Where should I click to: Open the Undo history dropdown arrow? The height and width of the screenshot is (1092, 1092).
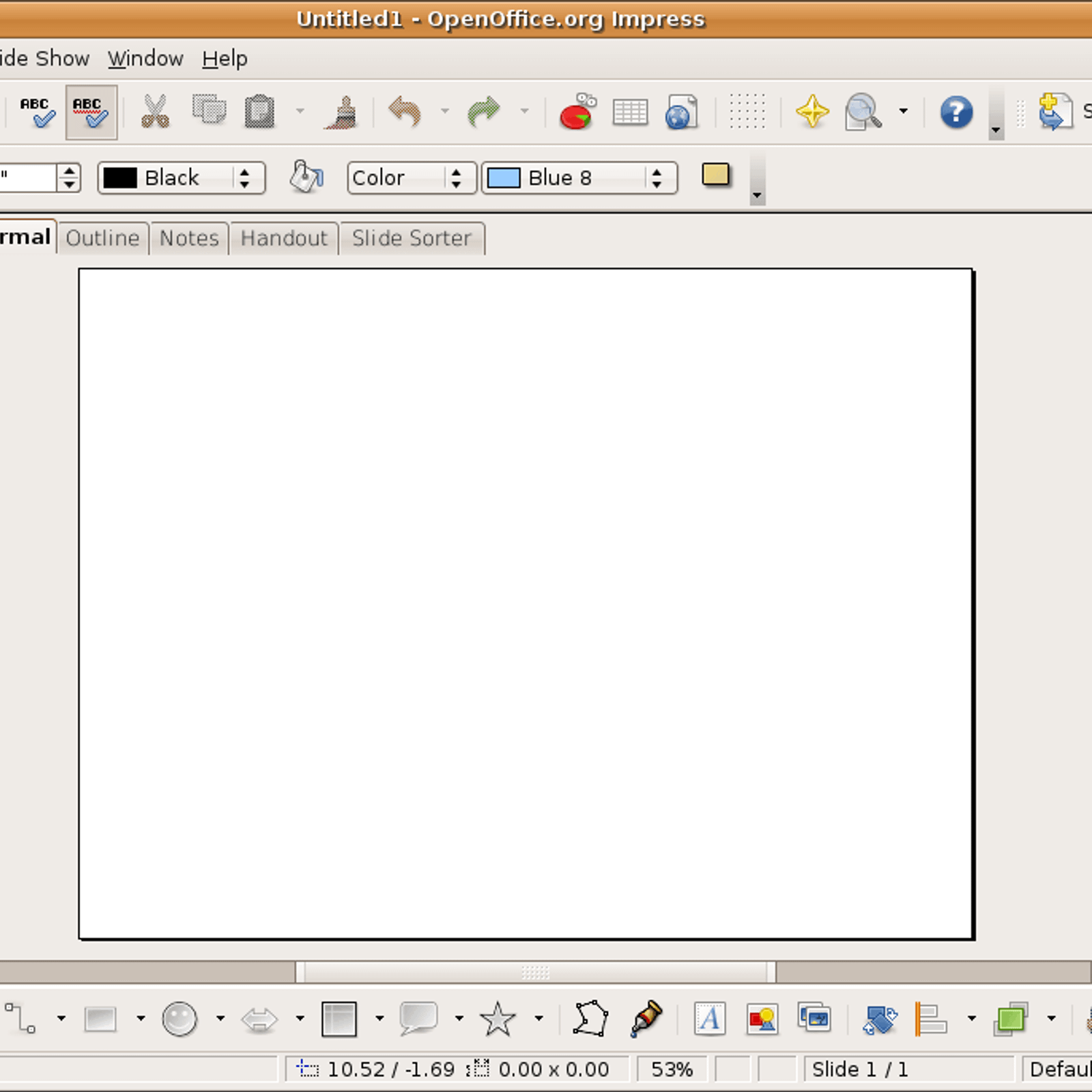tap(445, 111)
